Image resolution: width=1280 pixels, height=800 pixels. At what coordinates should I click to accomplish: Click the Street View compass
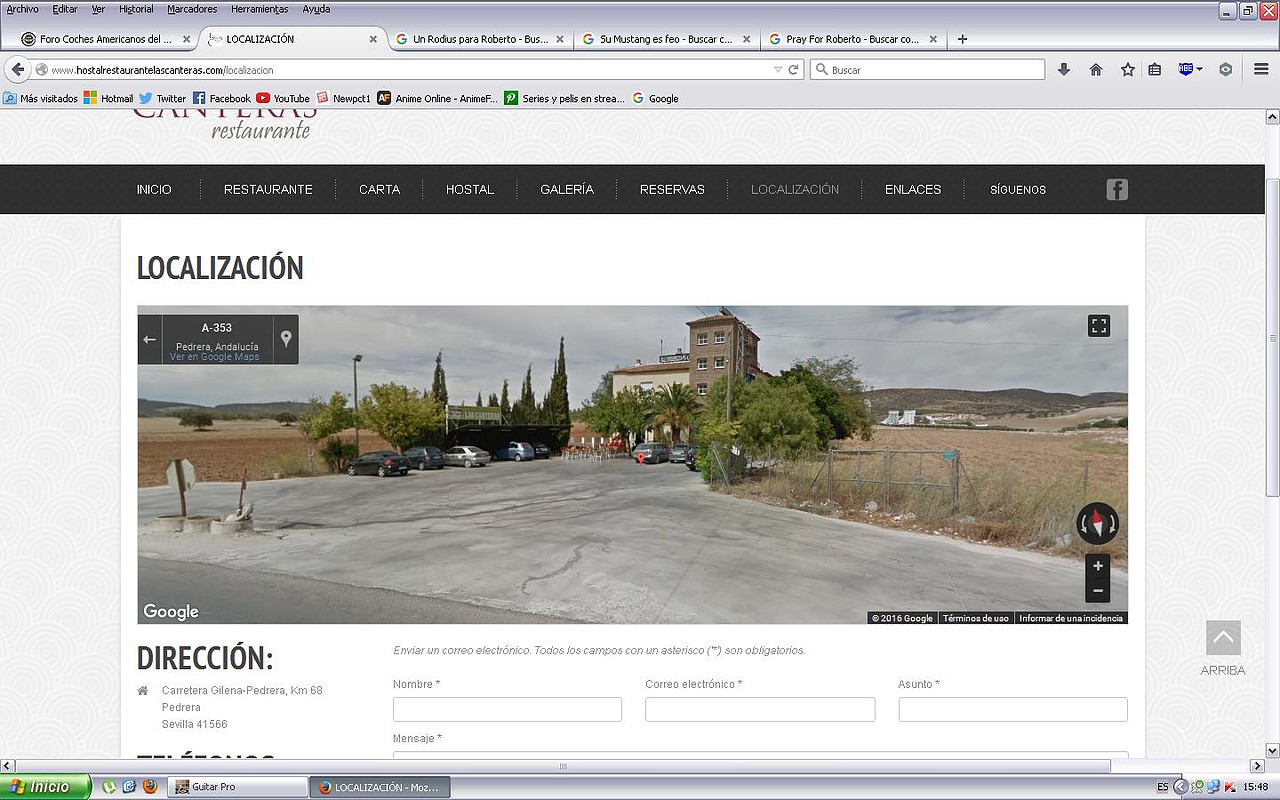point(1097,523)
